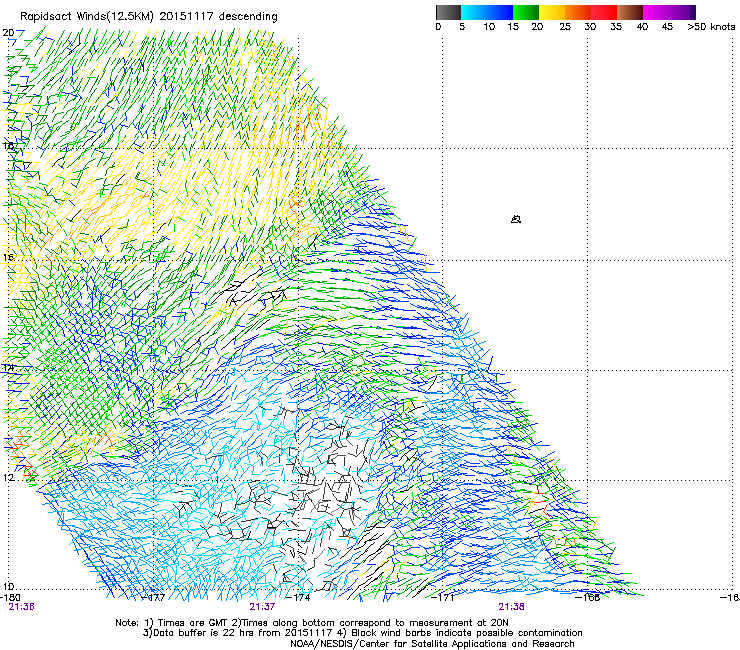The height and width of the screenshot is (650, 740).
Task: Click the '0' label under the color scale
Action: [x=438, y=27]
